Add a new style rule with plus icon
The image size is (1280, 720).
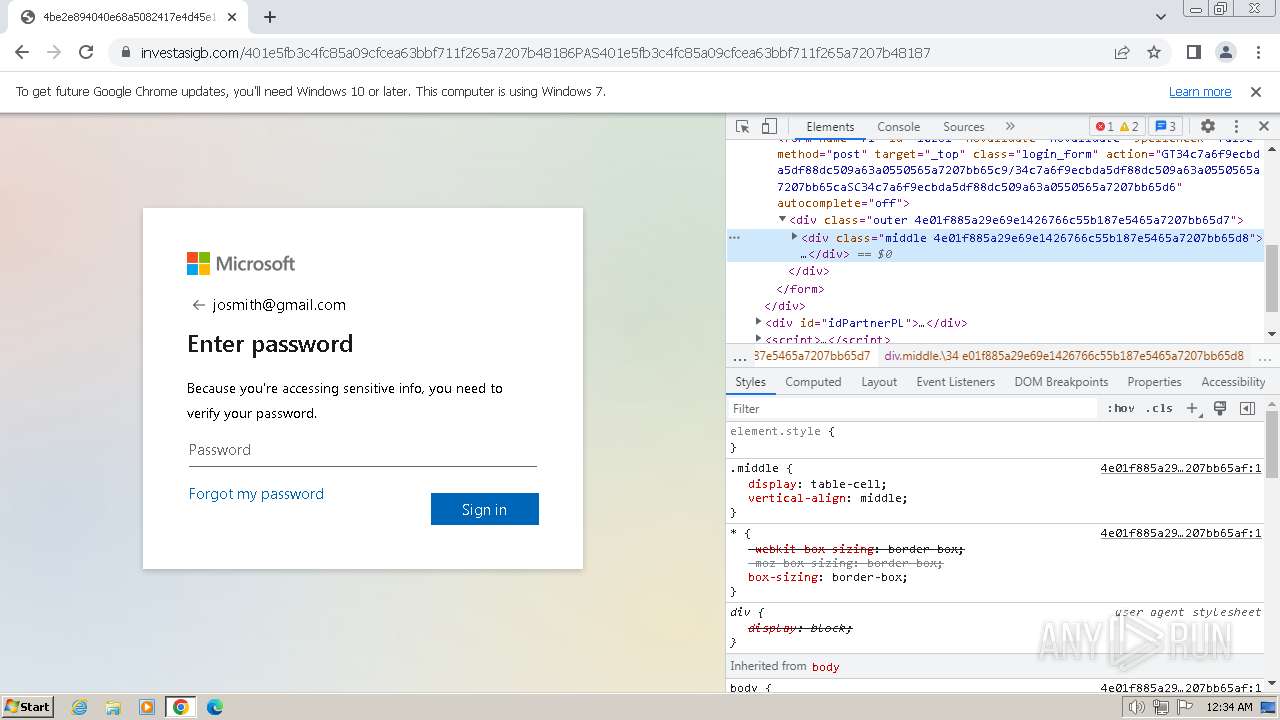coord(1192,408)
